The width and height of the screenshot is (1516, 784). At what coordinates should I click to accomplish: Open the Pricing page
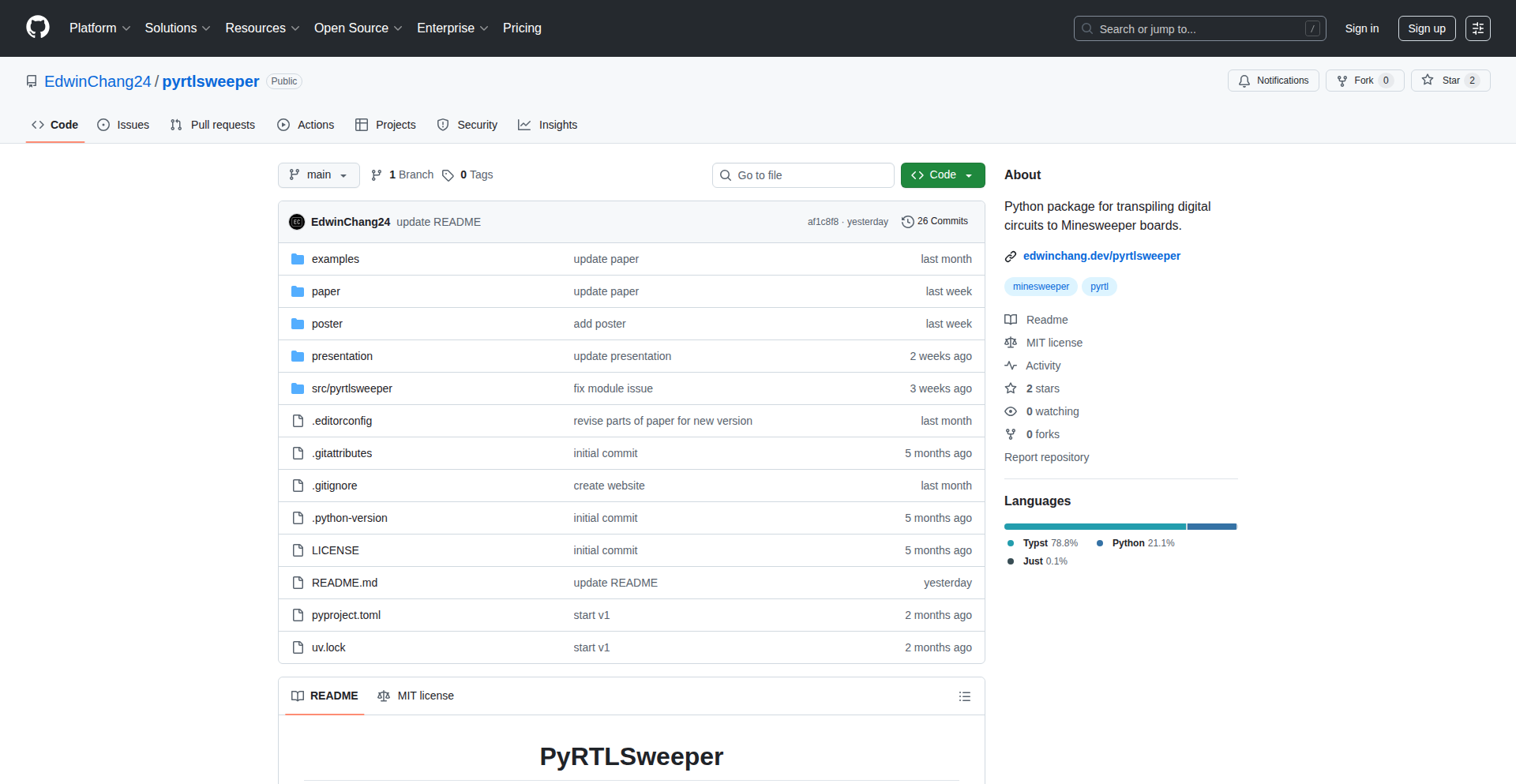pyautogui.click(x=522, y=28)
